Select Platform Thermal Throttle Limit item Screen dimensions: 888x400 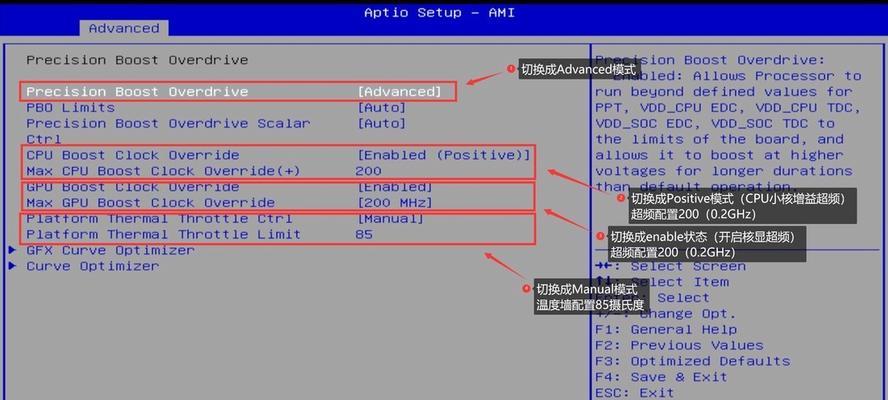pyautogui.click(x=164, y=235)
